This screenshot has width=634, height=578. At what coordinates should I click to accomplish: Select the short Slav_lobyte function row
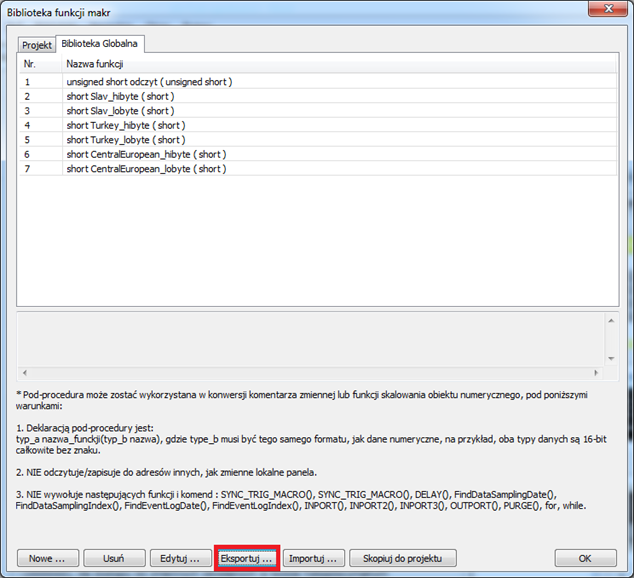pos(318,111)
